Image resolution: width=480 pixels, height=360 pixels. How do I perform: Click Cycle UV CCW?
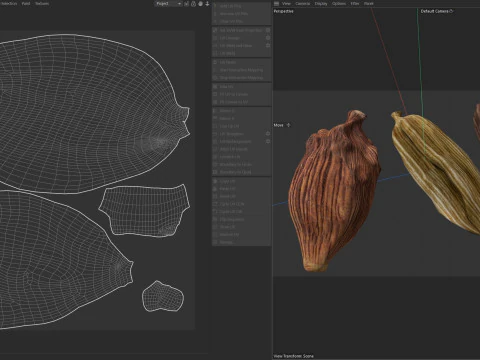point(241,204)
